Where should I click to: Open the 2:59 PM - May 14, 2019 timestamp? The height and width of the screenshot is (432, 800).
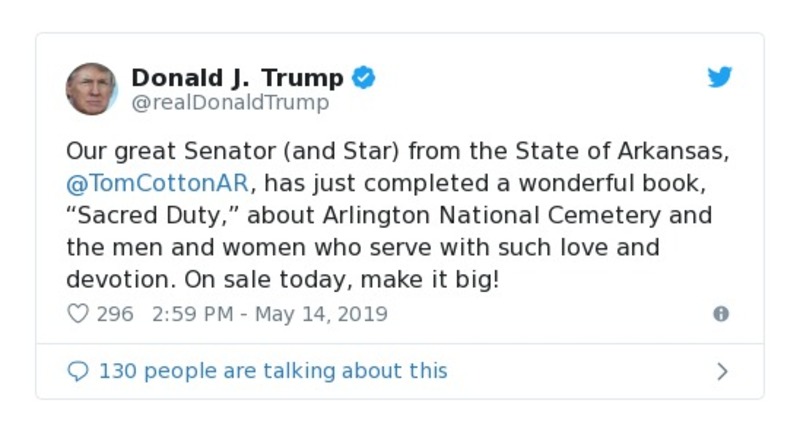coord(270,314)
